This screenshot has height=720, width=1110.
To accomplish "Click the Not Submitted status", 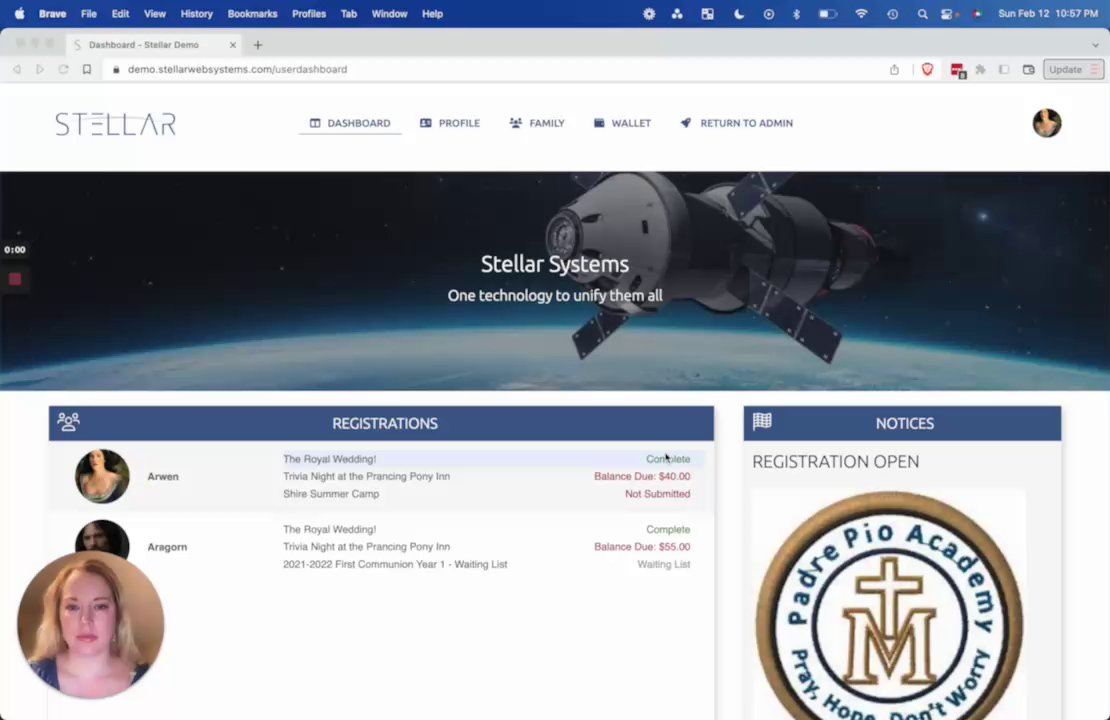I will click(x=657, y=494).
